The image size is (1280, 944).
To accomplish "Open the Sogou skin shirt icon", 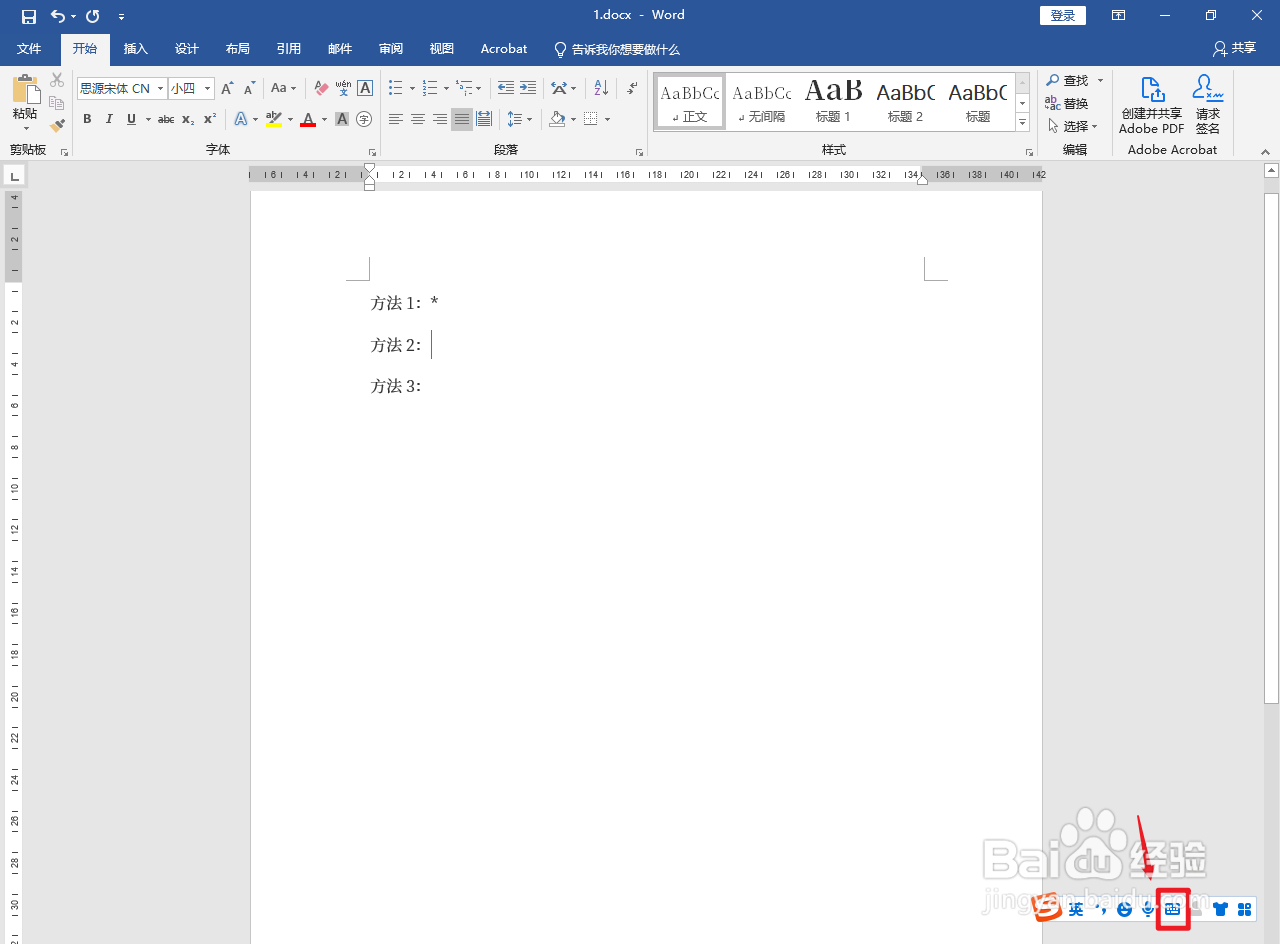I will [x=1221, y=909].
